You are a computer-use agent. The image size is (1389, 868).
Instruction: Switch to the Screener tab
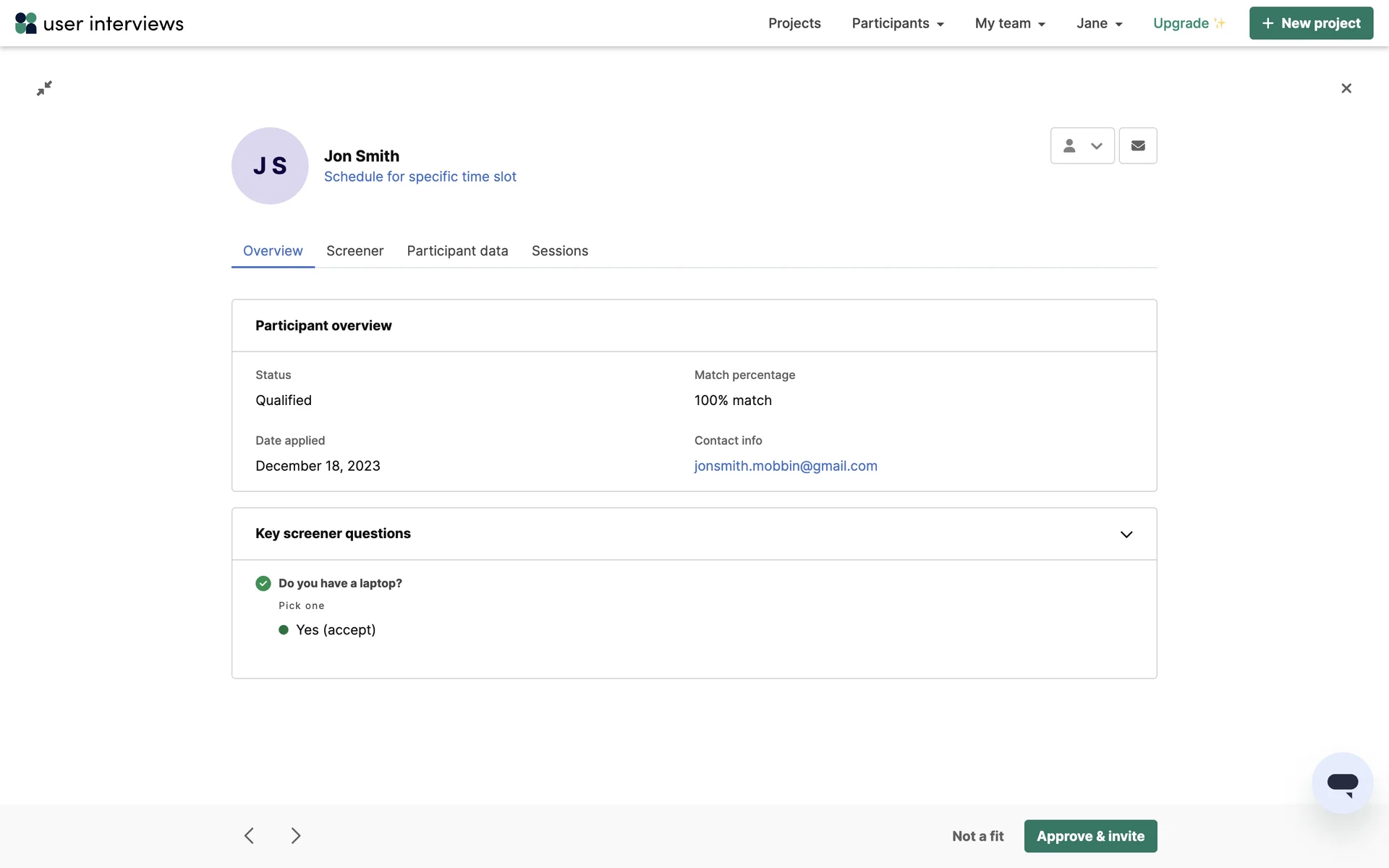pos(354,251)
